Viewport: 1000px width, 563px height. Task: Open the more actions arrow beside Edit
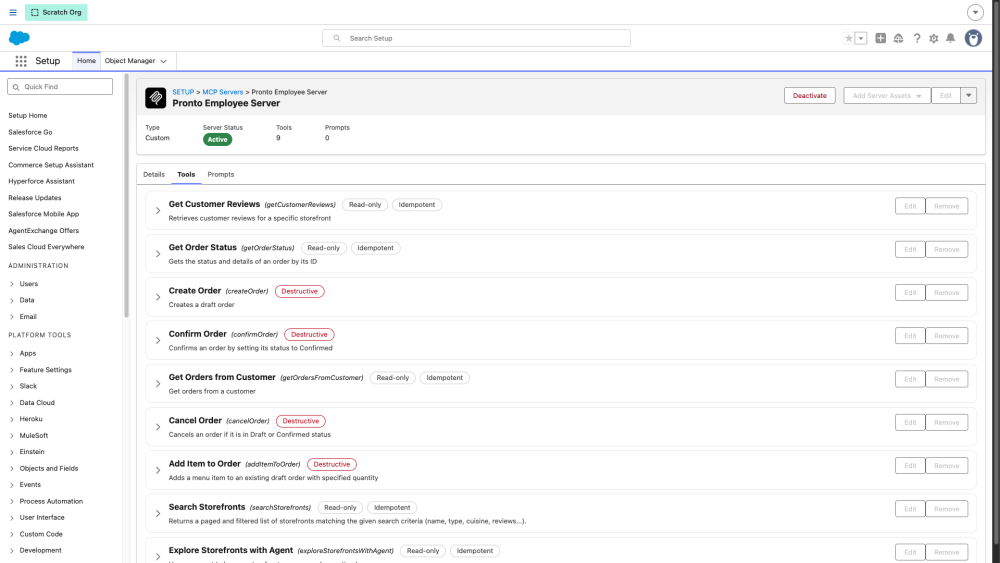click(968, 96)
